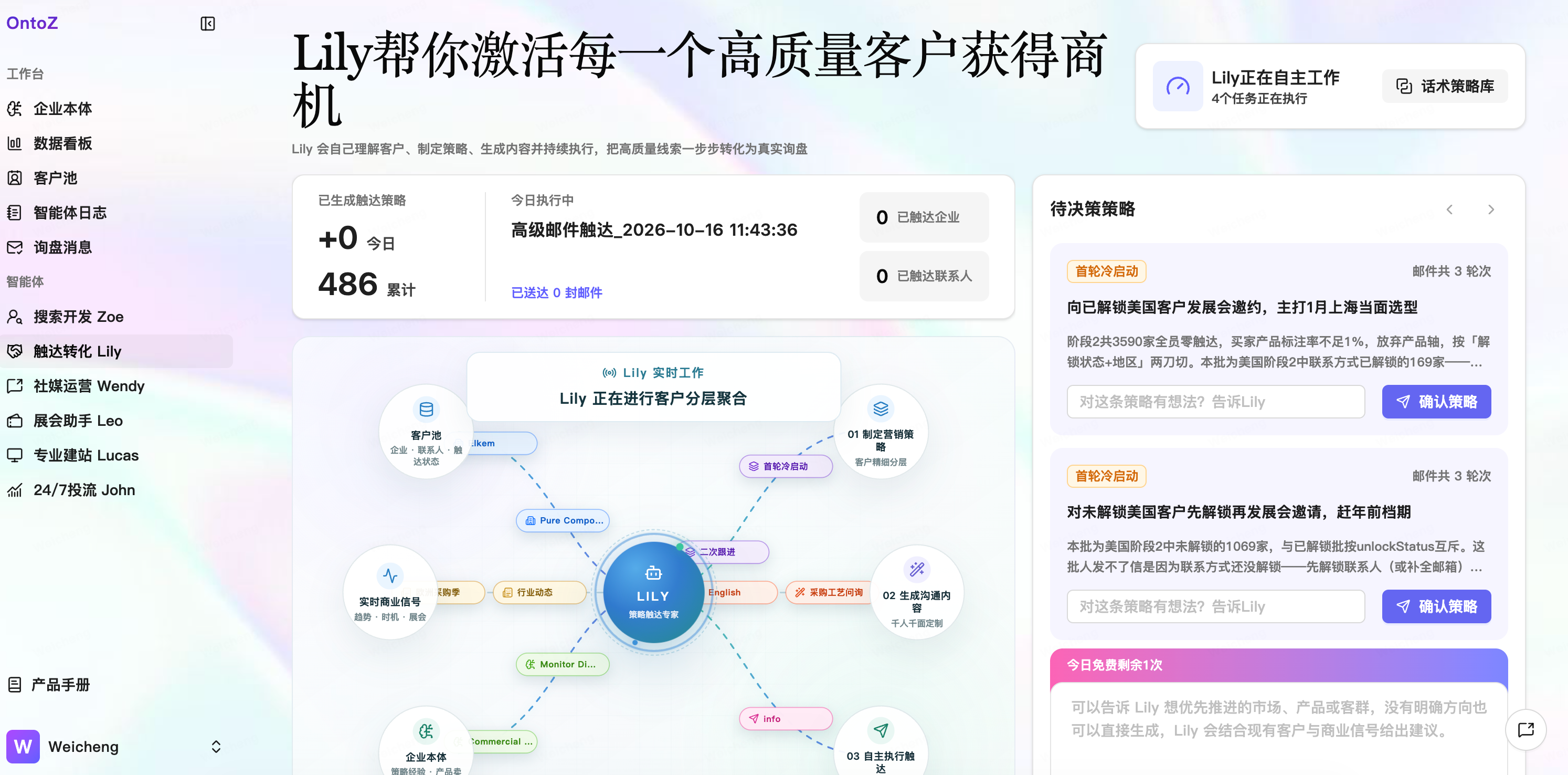Open 24/7投流 John agent

(x=115, y=490)
